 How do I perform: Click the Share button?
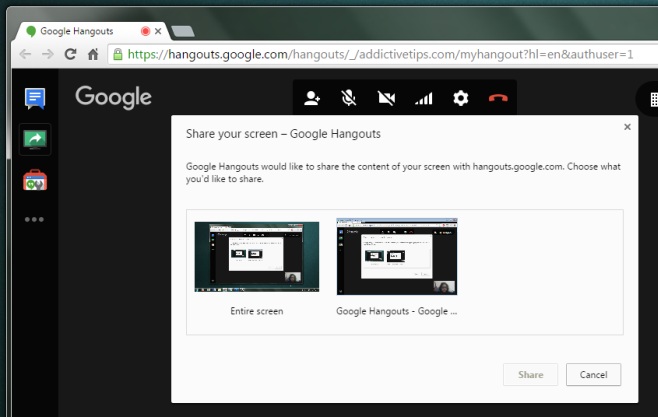530,374
